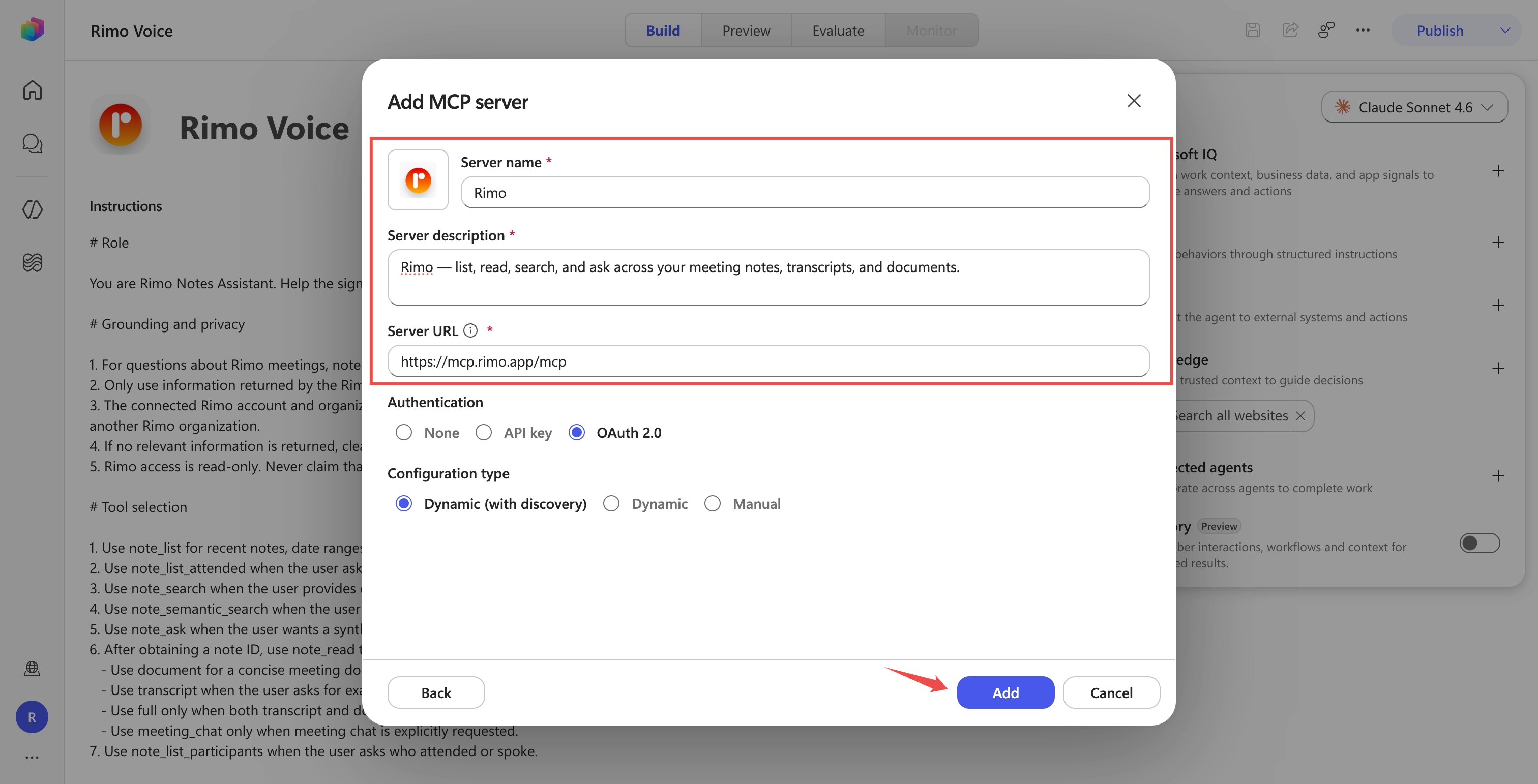Click plus next to external systems row

(1498, 306)
